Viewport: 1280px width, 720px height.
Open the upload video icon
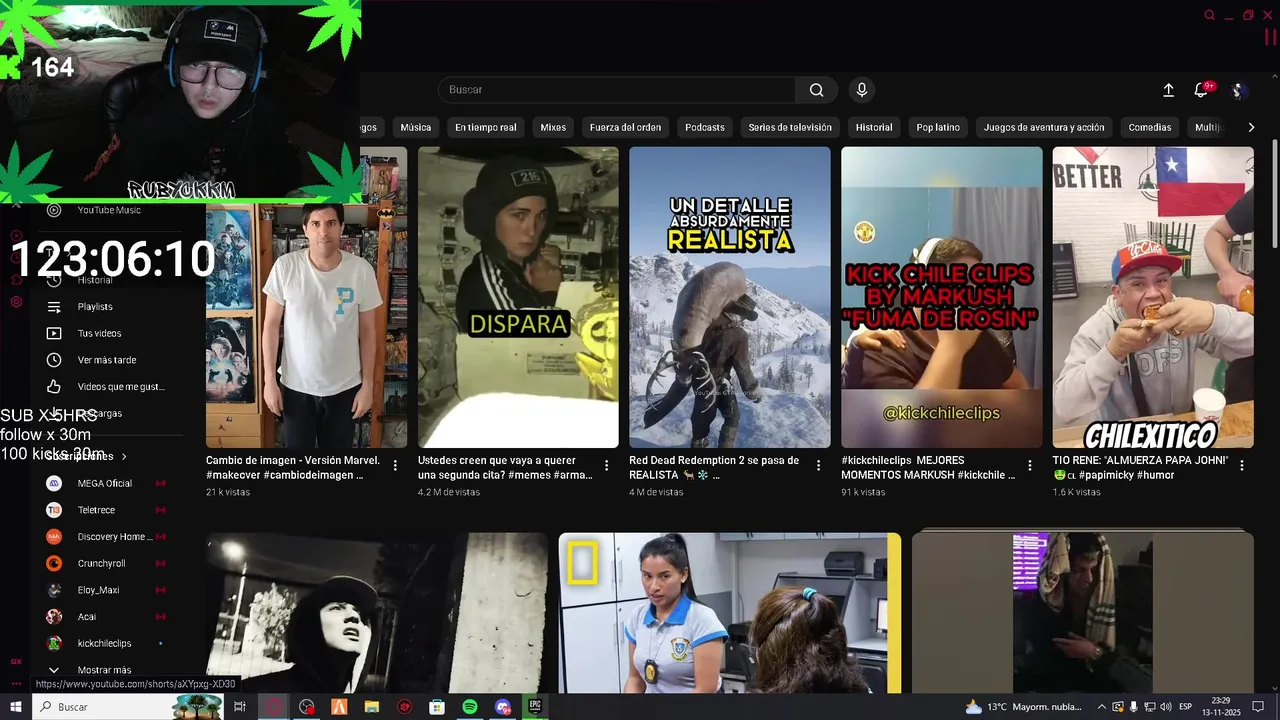coord(1168,90)
